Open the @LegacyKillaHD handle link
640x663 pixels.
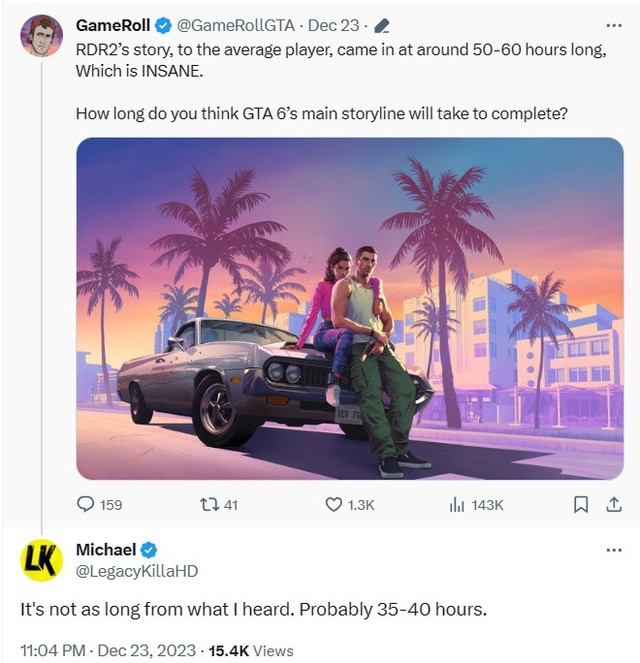(137, 571)
